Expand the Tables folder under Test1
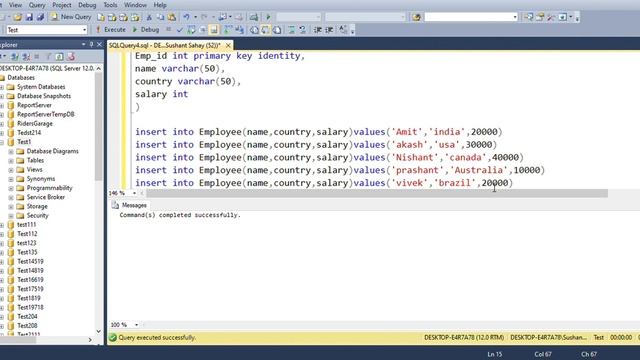 [11, 160]
